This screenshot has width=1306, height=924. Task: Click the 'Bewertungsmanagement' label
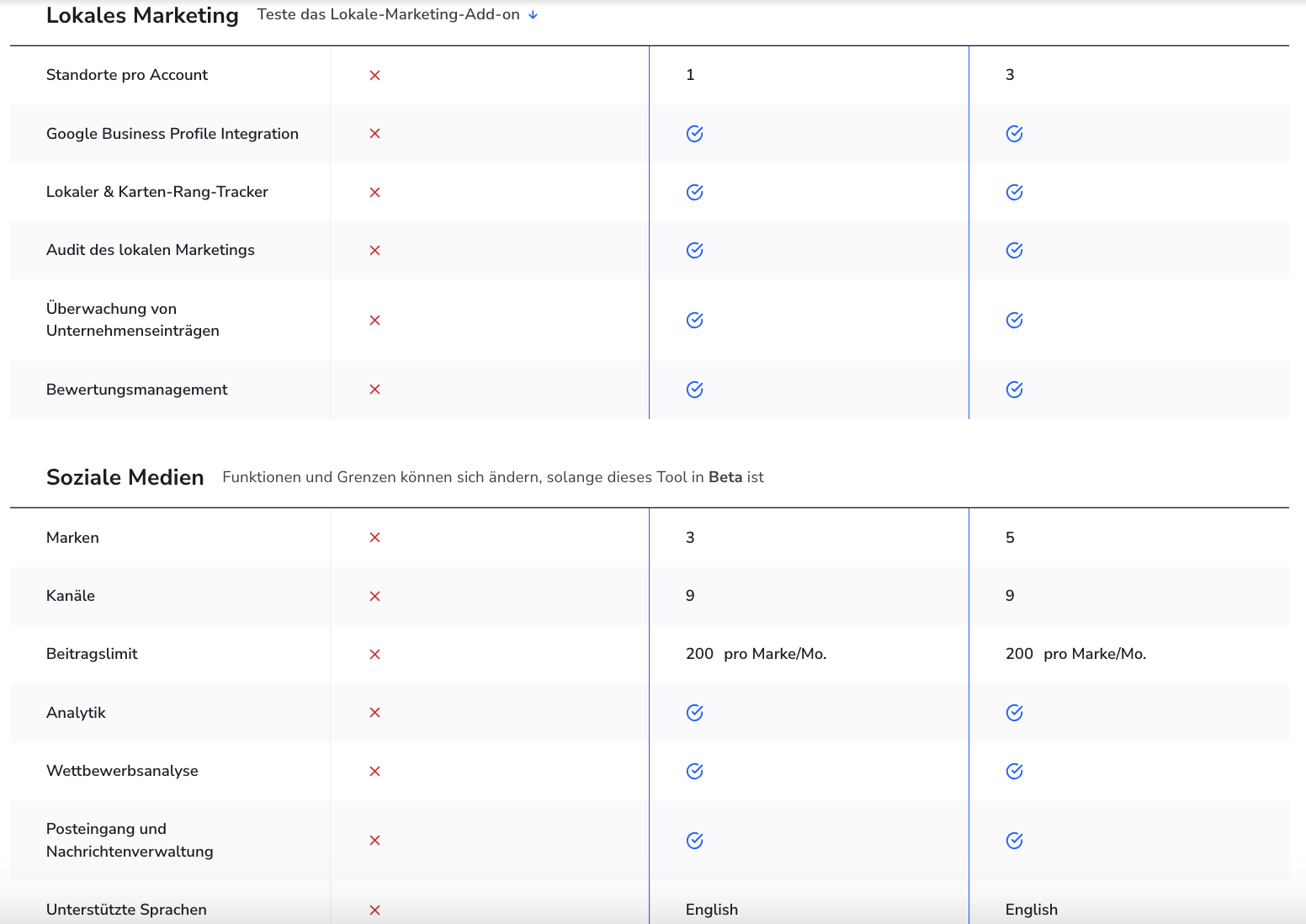[x=137, y=390]
